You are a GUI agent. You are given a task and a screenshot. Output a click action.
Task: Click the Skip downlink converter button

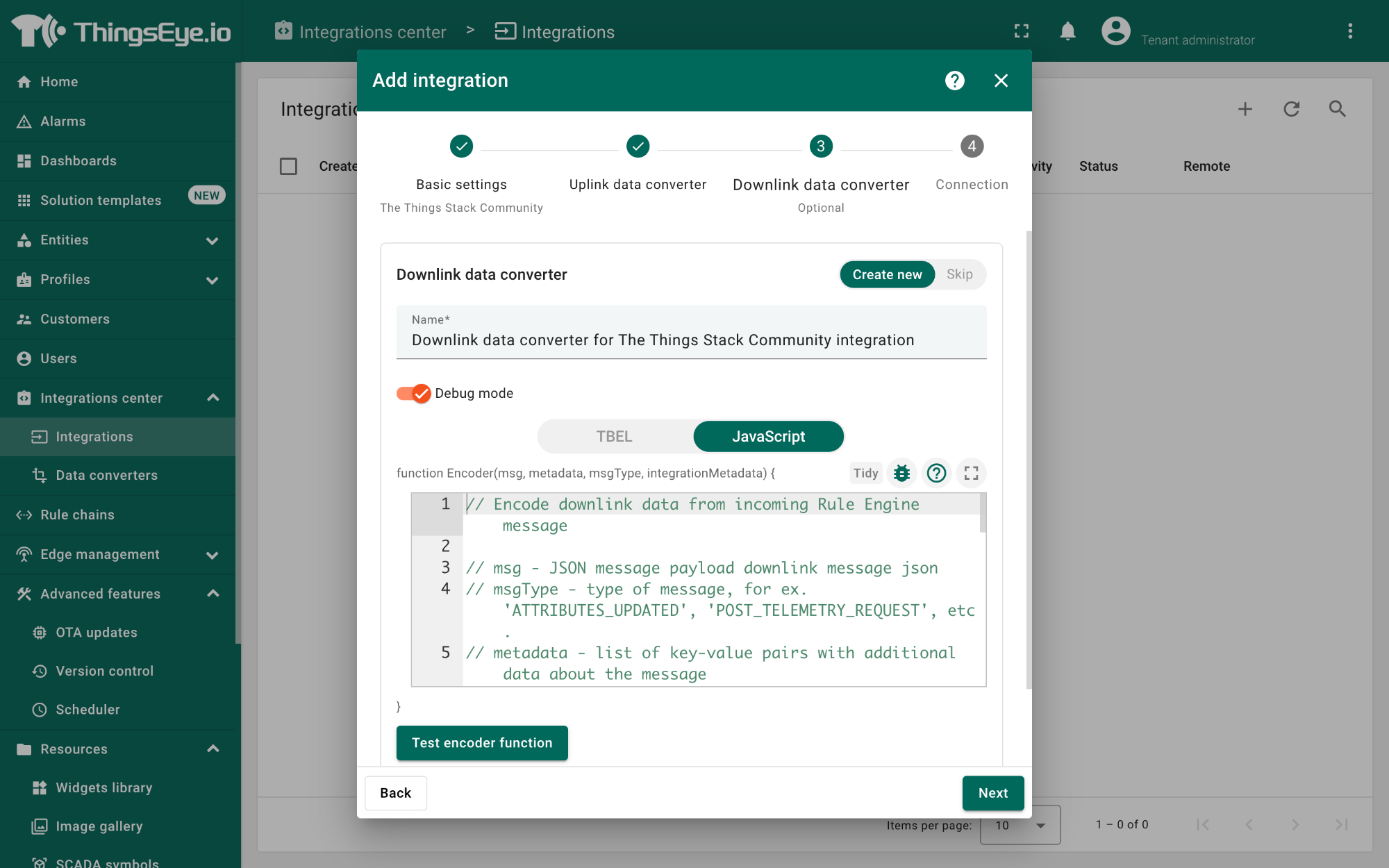pyautogui.click(x=957, y=274)
